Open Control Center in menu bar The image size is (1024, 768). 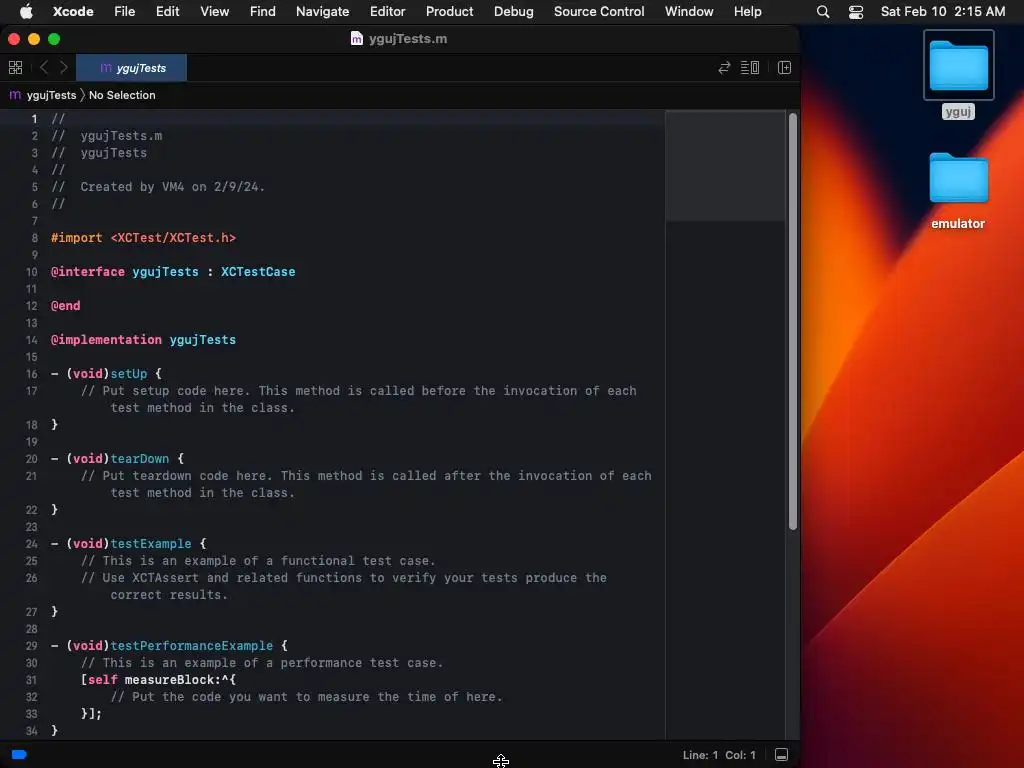pyautogui.click(x=856, y=11)
